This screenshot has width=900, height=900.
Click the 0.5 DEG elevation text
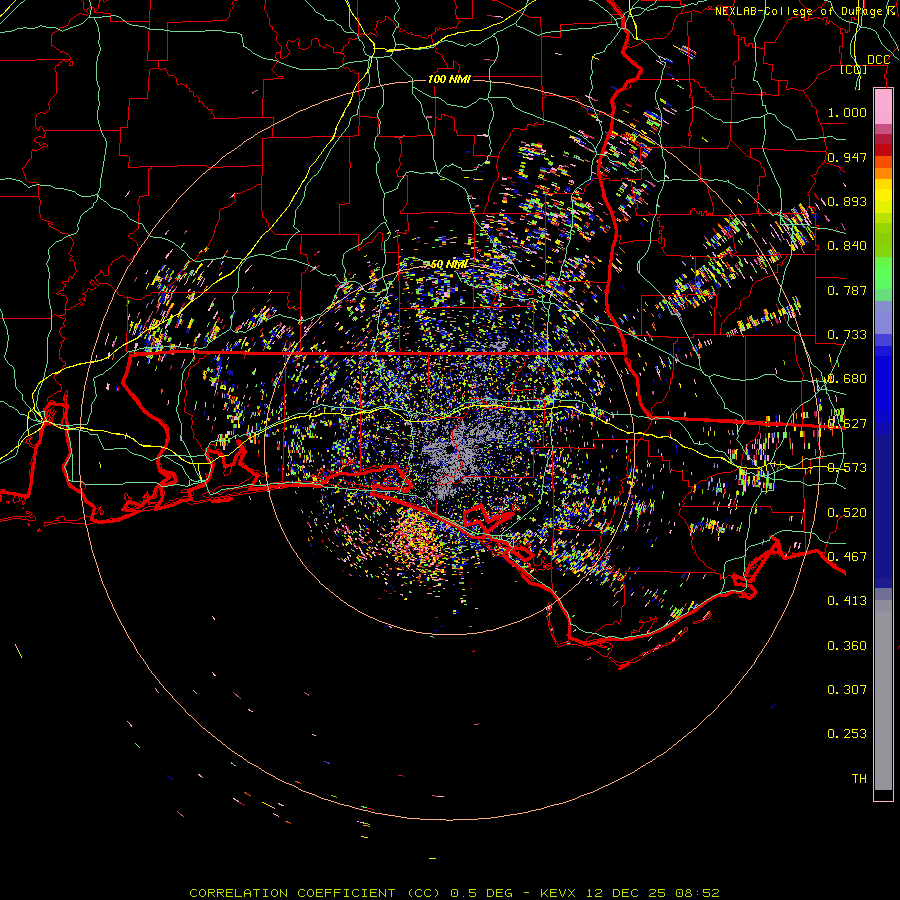click(x=482, y=893)
